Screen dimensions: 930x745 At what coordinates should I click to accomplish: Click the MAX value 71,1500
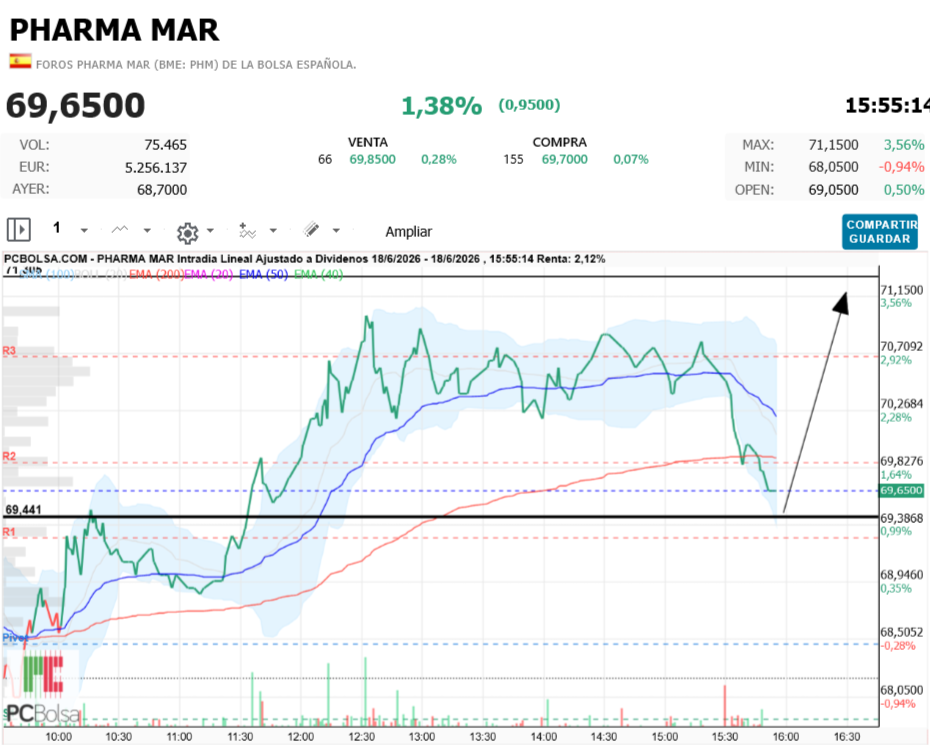pyautogui.click(x=833, y=145)
